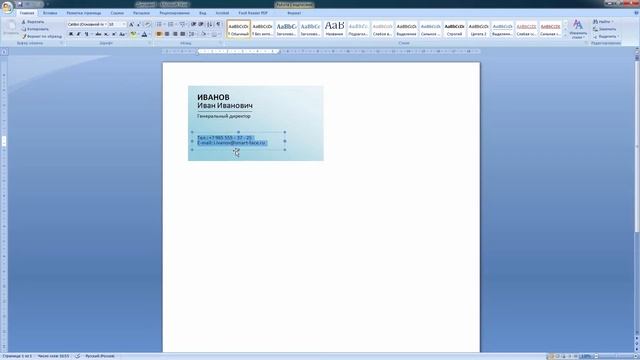The height and width of the screenshot is (360, 640).
Task: Apply the Название style
Action: tap(334, 29)
